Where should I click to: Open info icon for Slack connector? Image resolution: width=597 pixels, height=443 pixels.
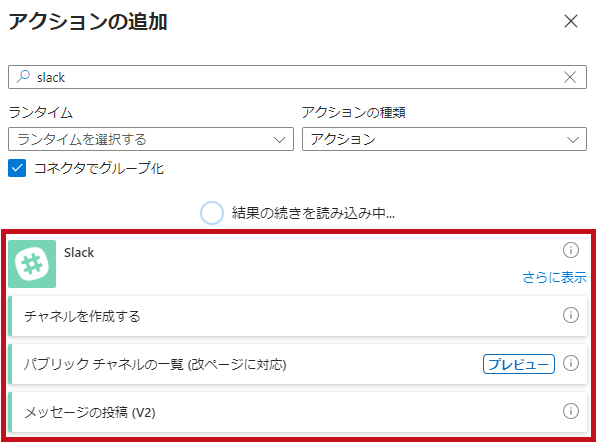click(570, 250)
